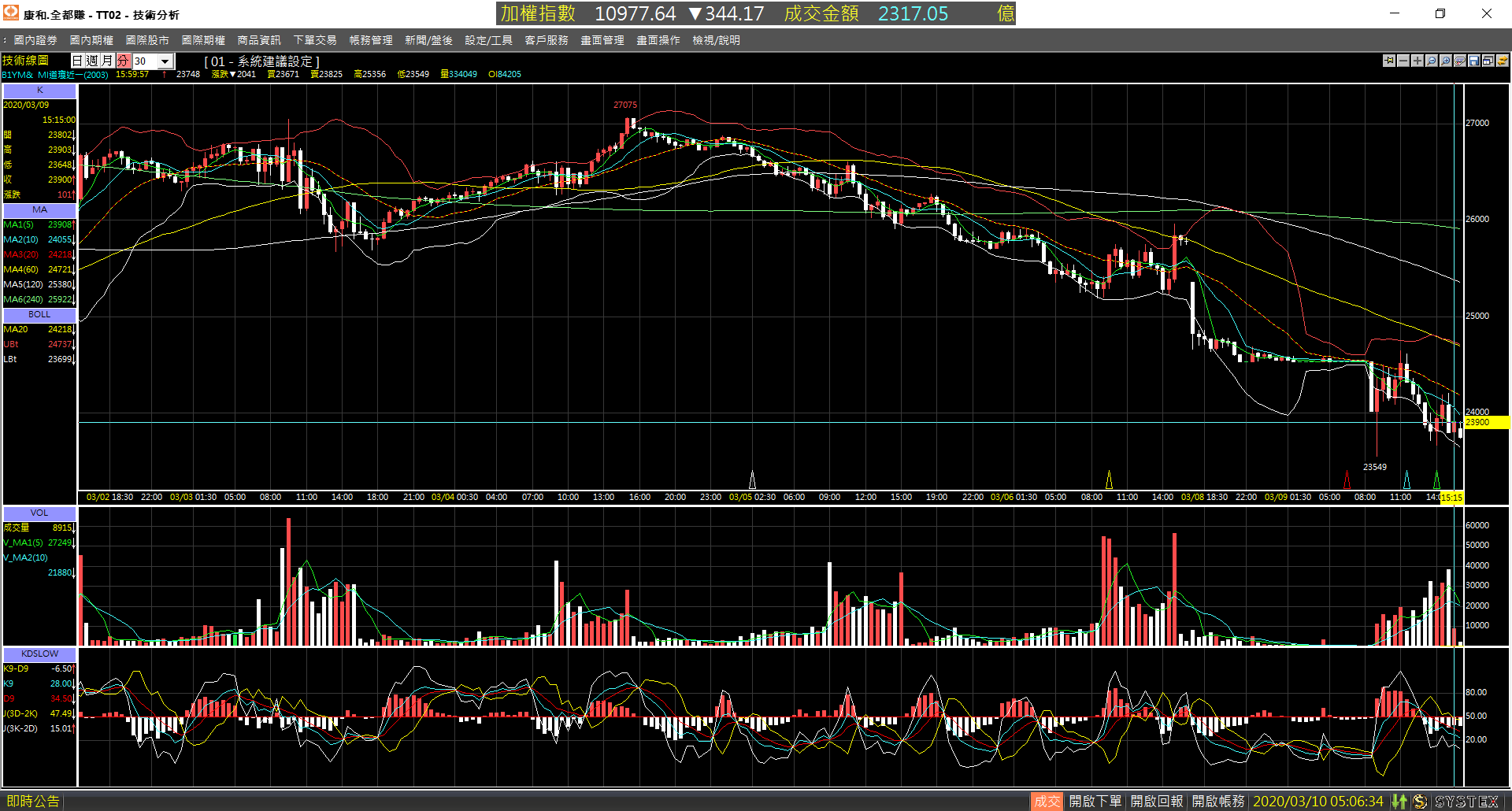Open the 國際股市 menu
The width and height of the screenshot is (1512, 811).
point(147,40)
